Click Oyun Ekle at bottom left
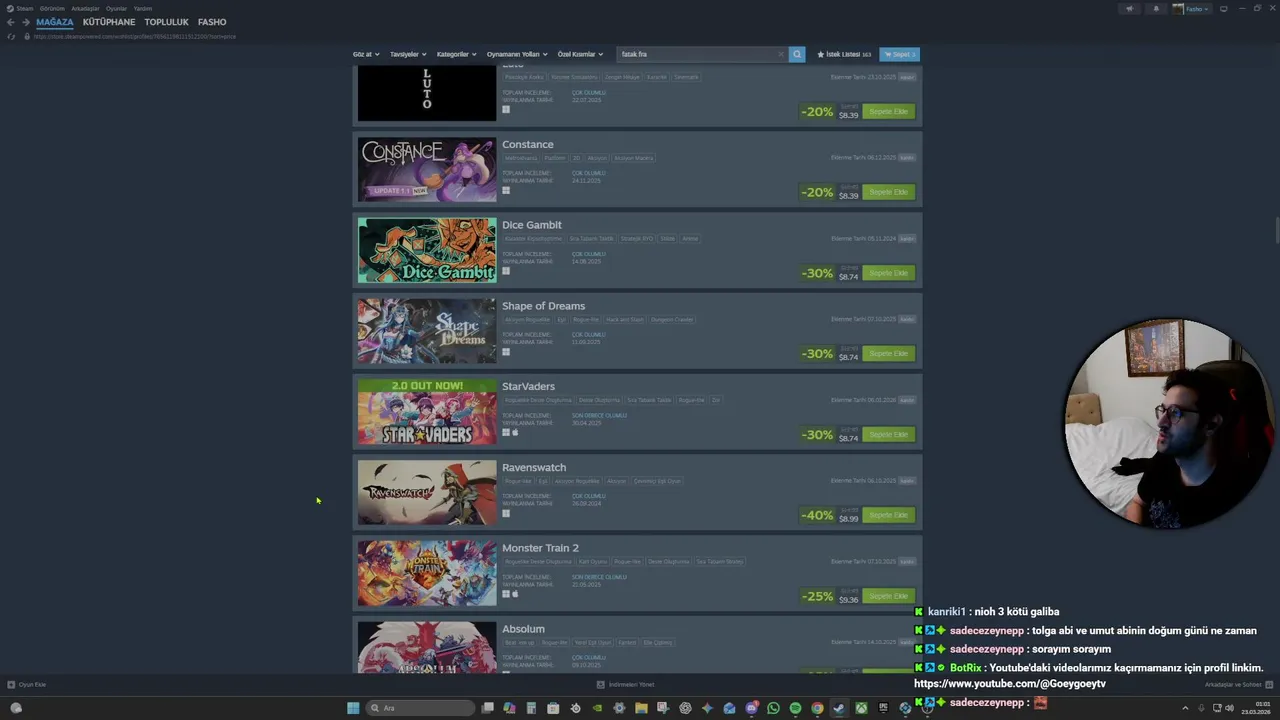 27,685
